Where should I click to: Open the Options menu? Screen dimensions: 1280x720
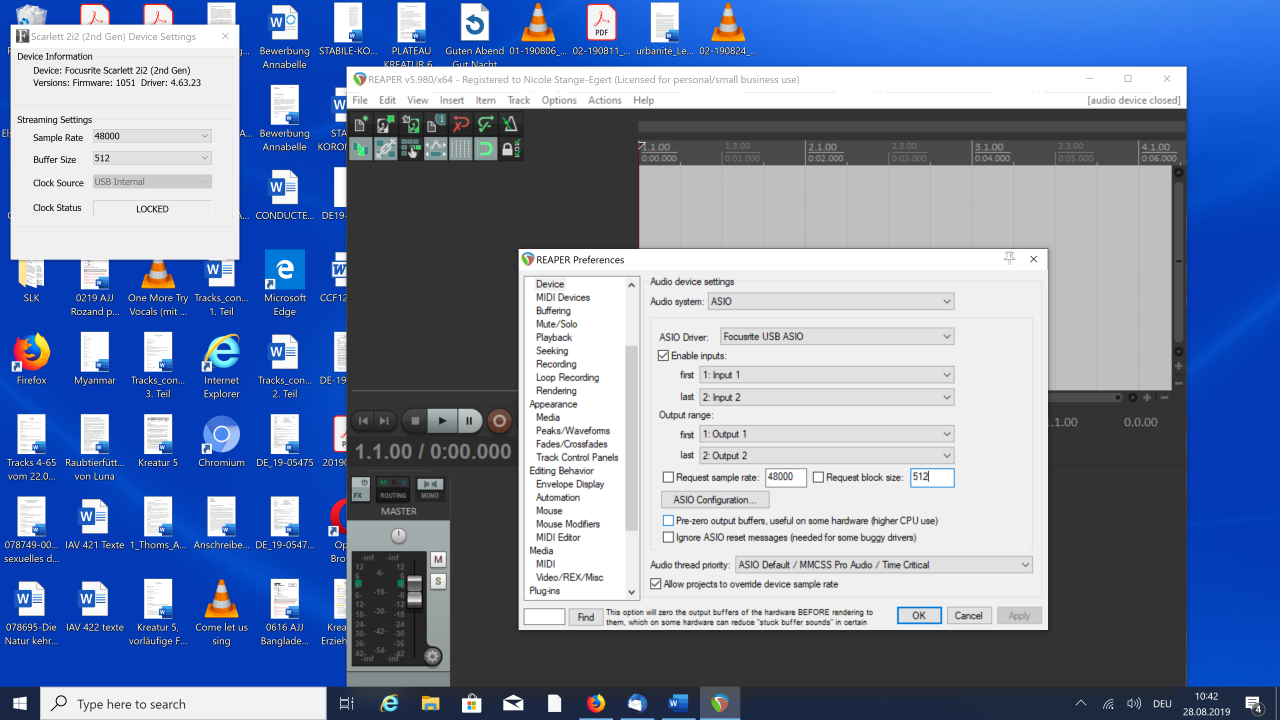[559, 100]
